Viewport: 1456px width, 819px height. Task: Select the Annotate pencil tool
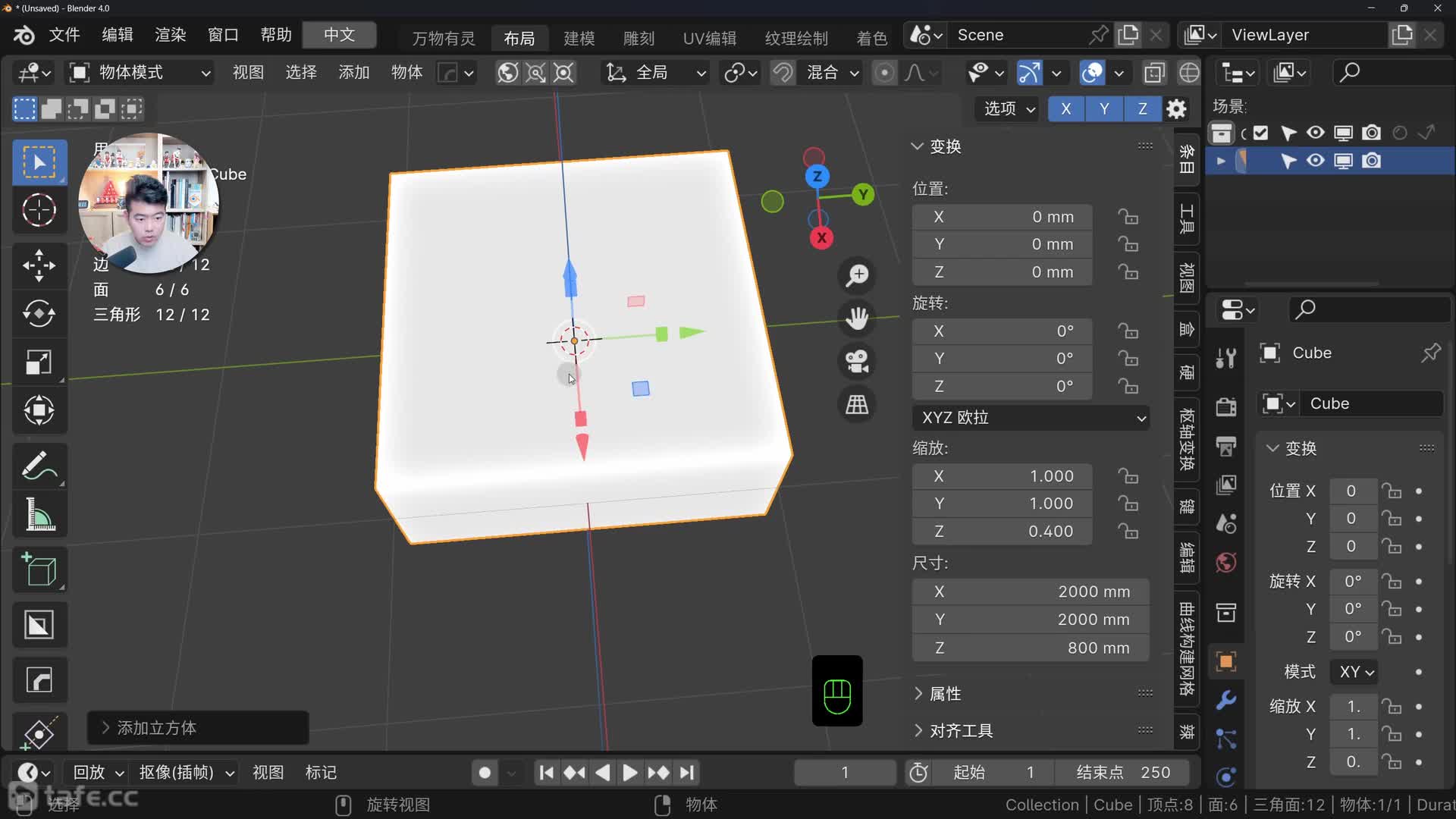coord(39,466)
